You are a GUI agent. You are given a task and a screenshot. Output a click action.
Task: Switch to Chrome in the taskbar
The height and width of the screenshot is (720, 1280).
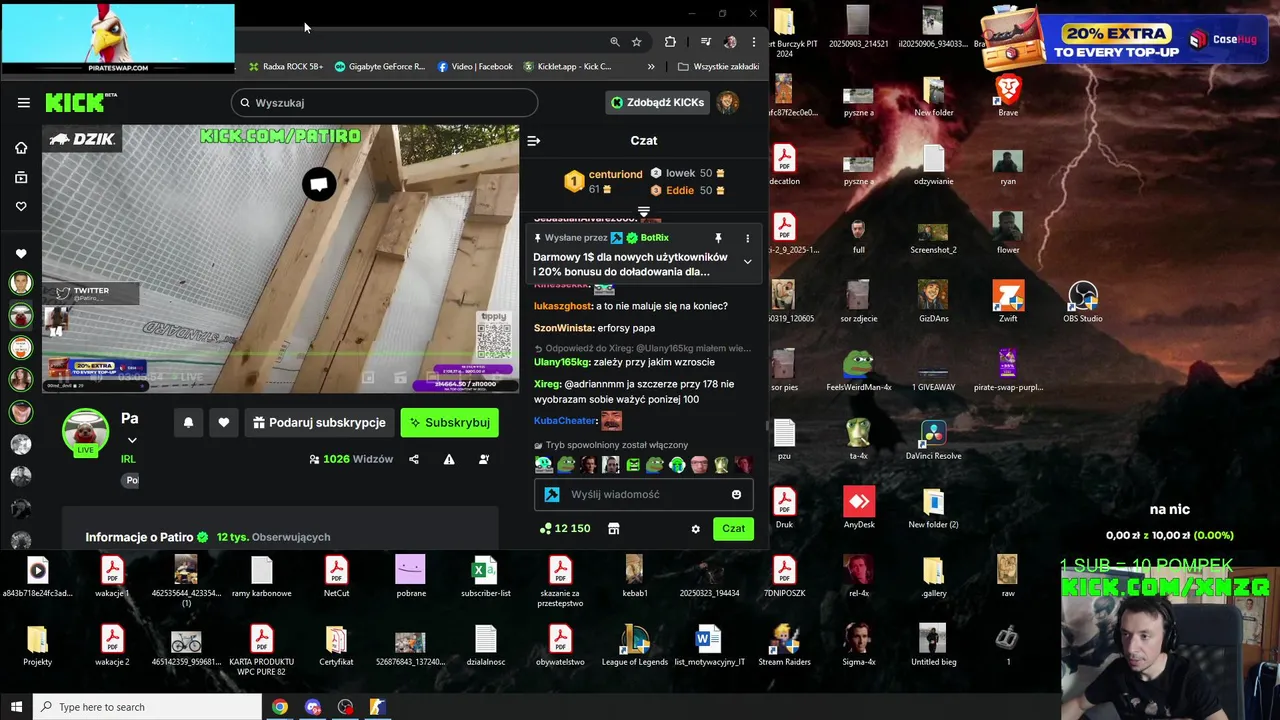280,707
